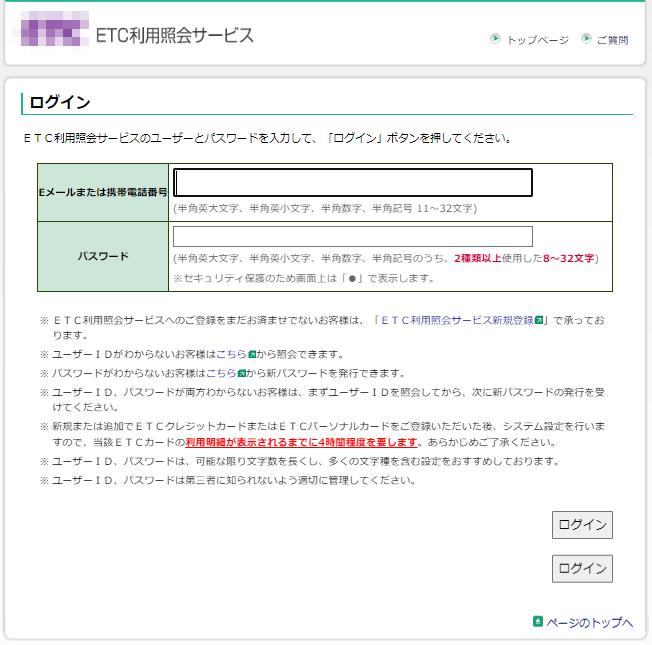Click external-link icon after 新規登録 link

[x=538, y=320]
